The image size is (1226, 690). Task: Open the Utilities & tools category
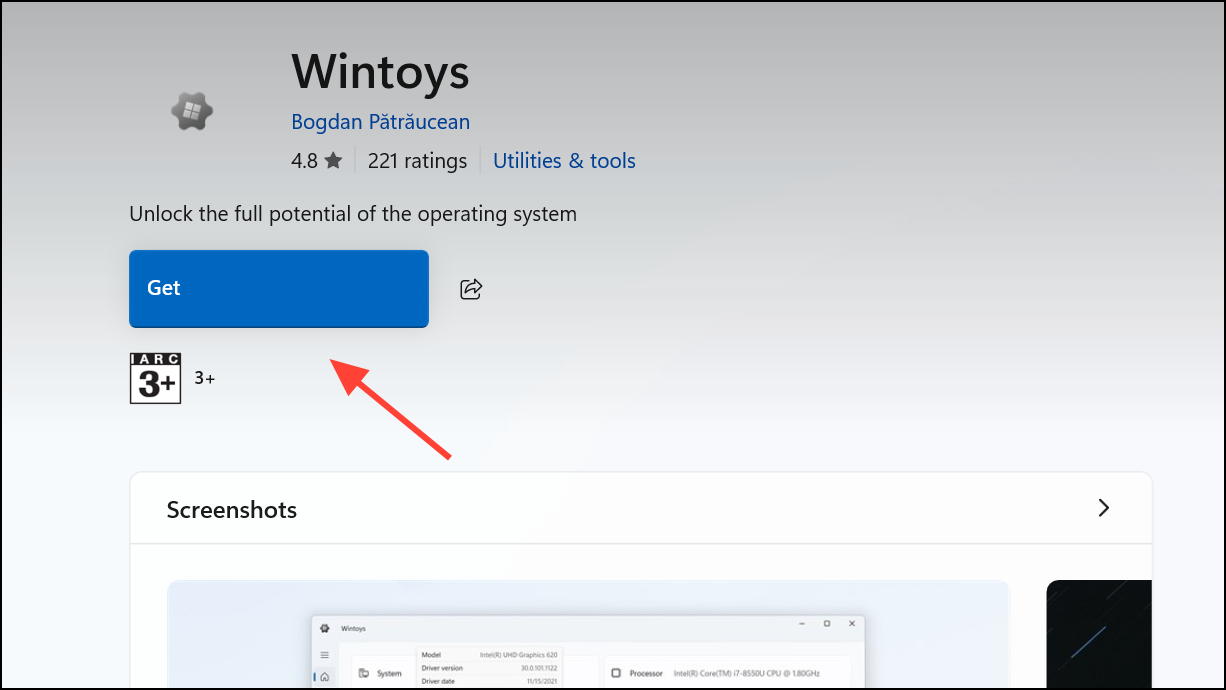[563, 160]
